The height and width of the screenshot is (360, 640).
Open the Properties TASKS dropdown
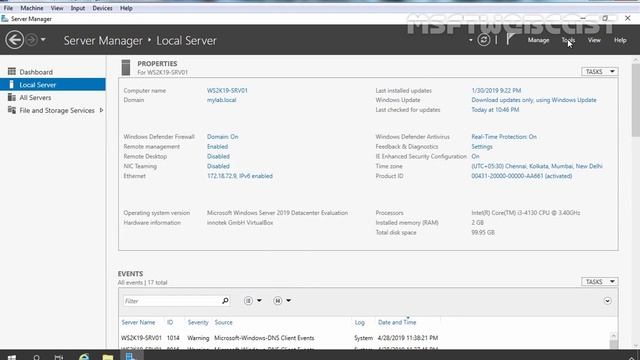pyautogui.click(x=600, y=71)
